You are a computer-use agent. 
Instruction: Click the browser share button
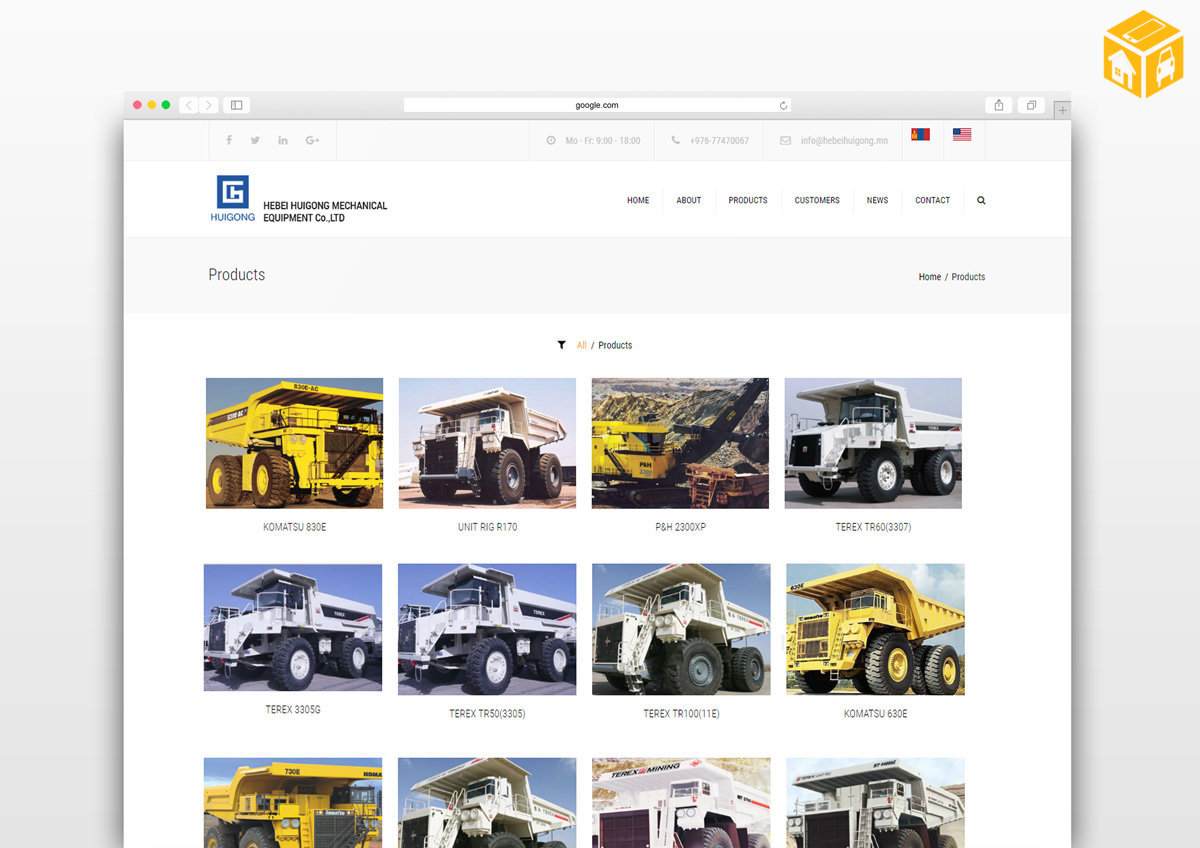click(999, 105)
